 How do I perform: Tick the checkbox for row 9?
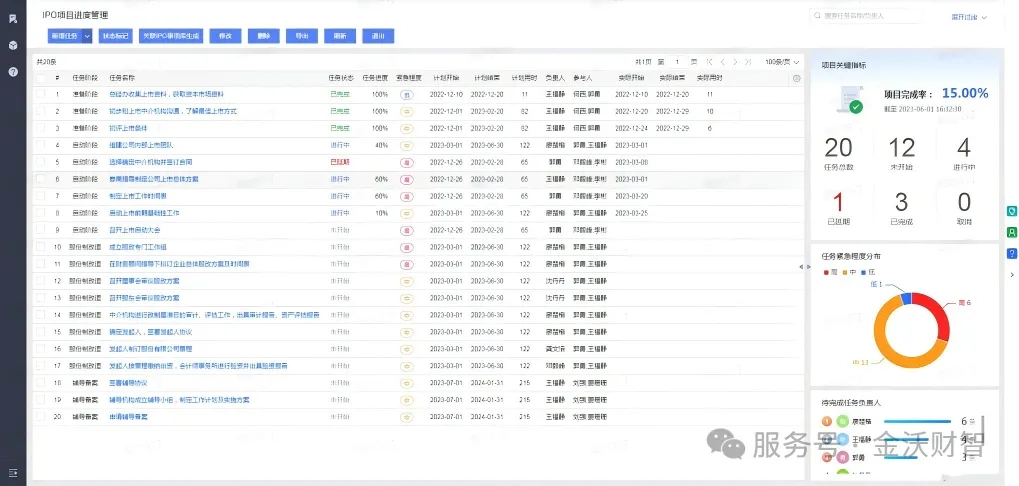[40, 230]
